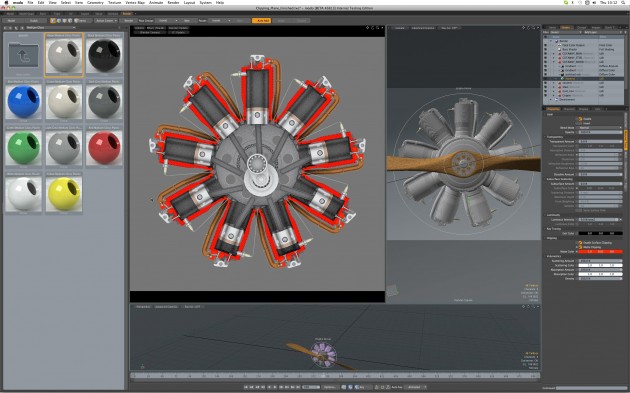Image resolution: width=630 pixels, height=393 pixels.
Task: Click the zoom icon in render preview viewport
Action: (x=377, y=28)
